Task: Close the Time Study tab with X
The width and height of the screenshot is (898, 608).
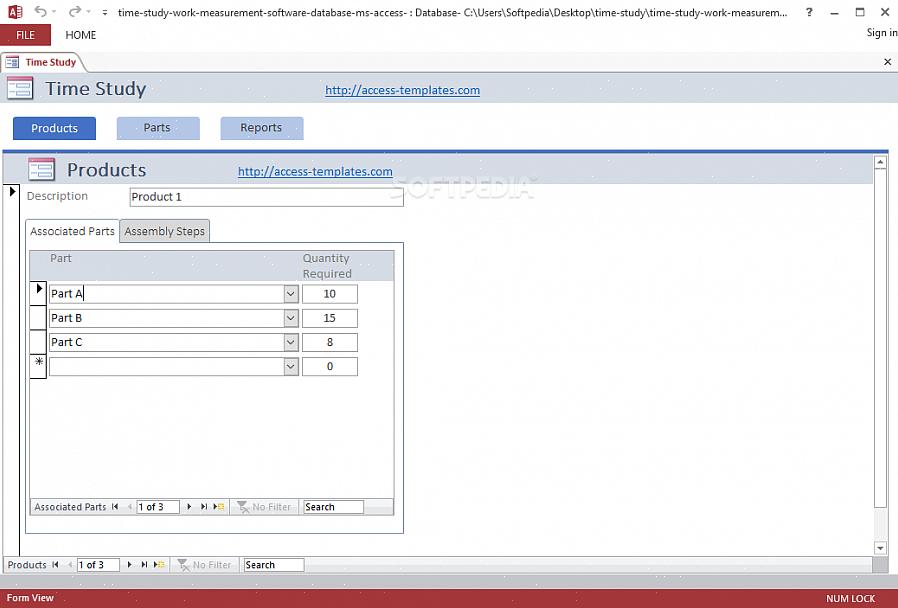Action: [887, 62]
